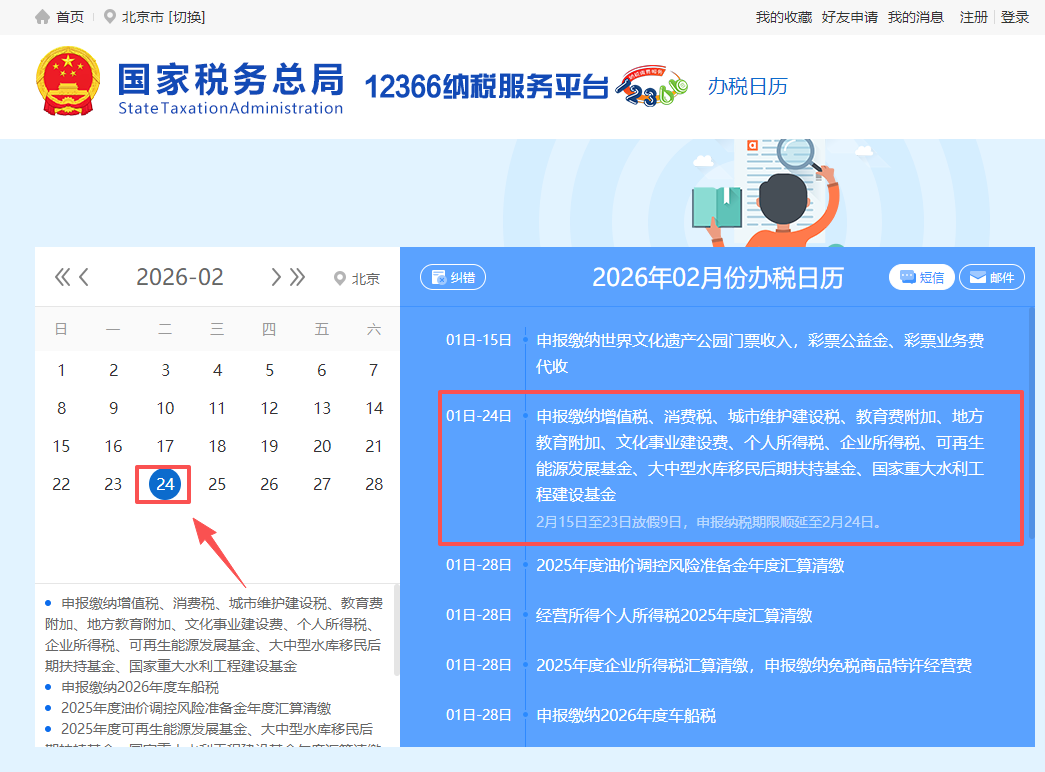Viewport: 1045px width, 772px height.
Task: Go to previous year with double-left arrow
Action: click(62, 277)
